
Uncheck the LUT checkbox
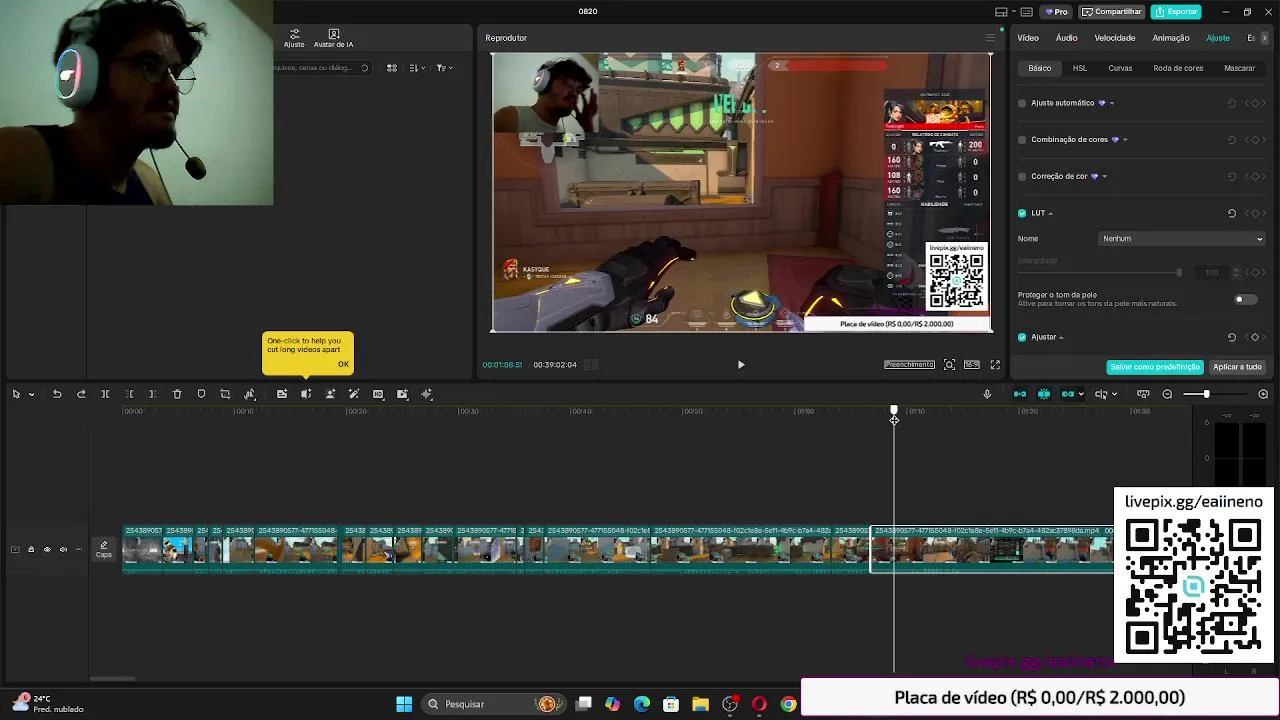pos(1022,213)
